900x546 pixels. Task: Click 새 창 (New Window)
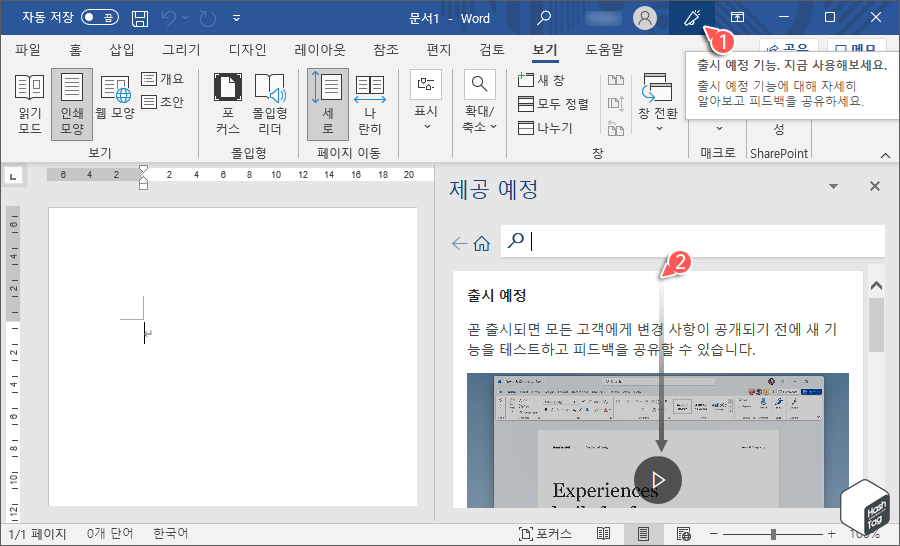(541, 80)
